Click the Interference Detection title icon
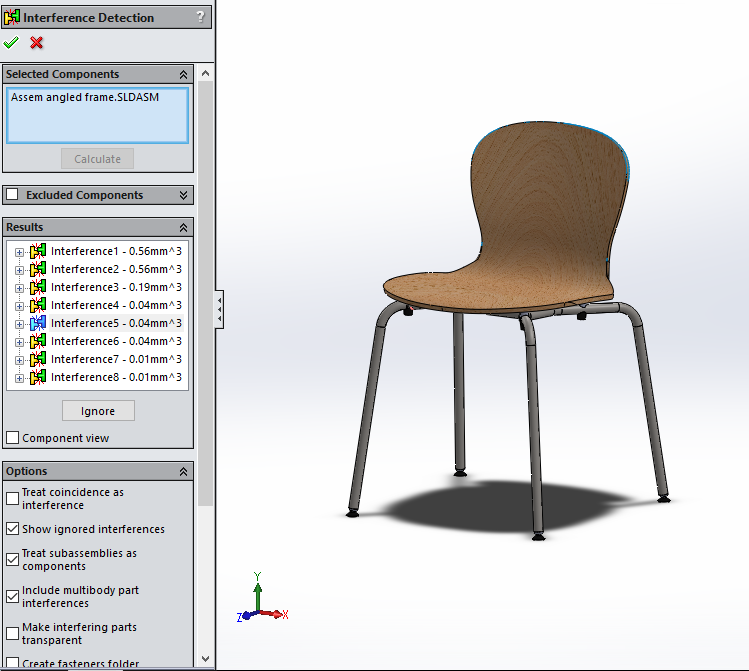 (11, 18)
